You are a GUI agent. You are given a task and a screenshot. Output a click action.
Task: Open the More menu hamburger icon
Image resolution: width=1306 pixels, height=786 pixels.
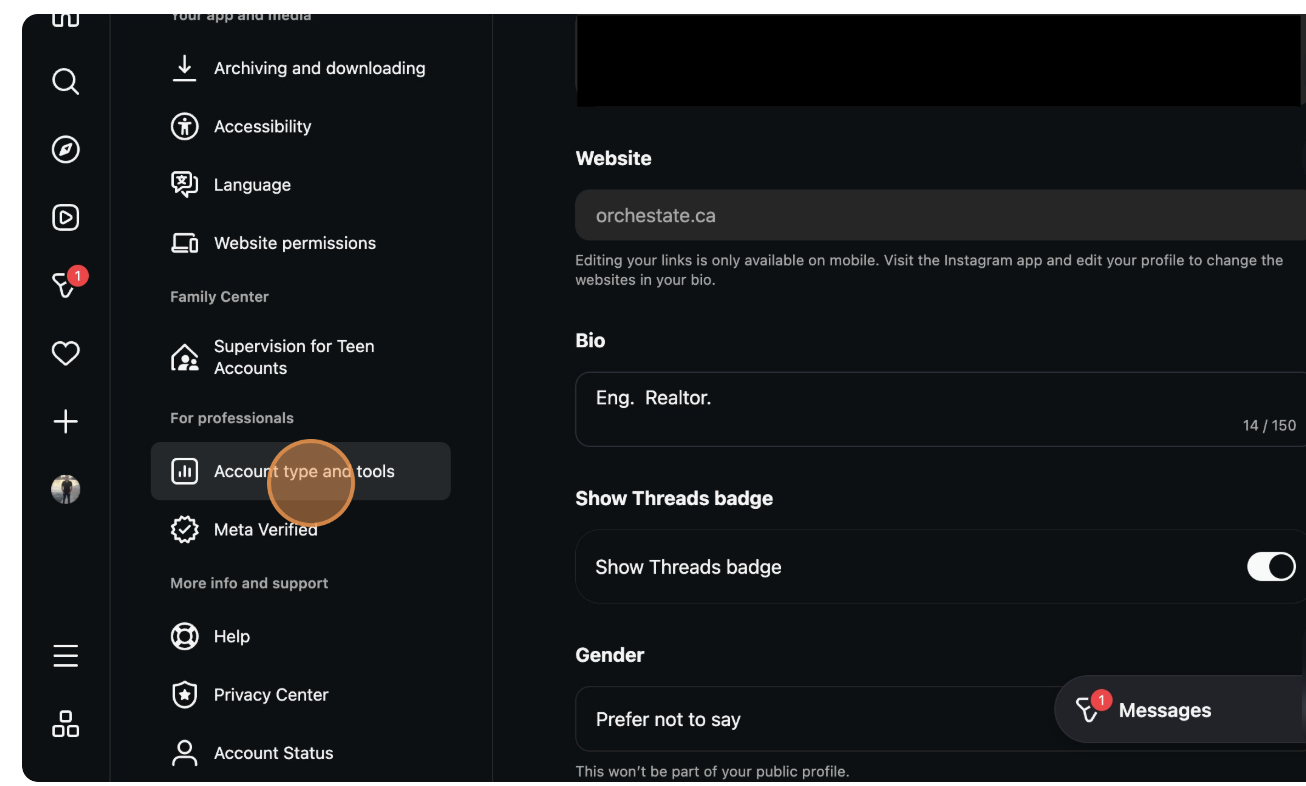[65, 656]
